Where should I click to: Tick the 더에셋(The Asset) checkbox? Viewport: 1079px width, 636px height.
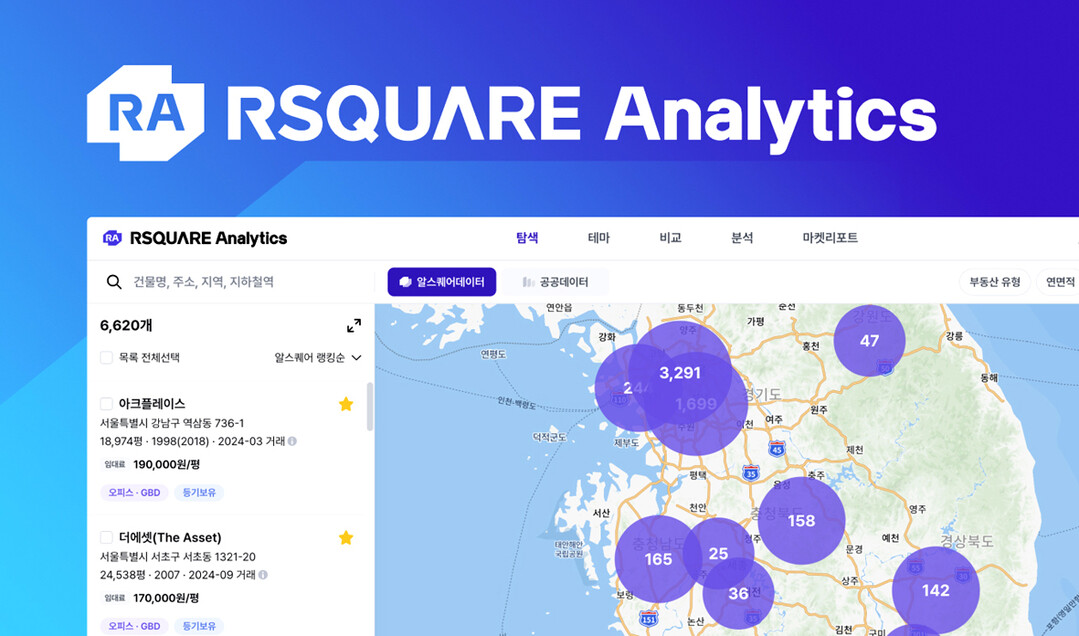[106, 538]
